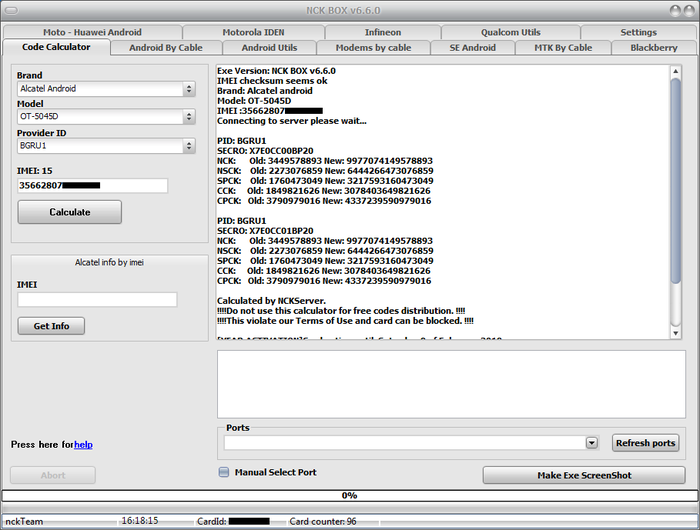
Task: Expand the Model dropdown showing OT-5045D
Action: click(x=189, y=117)
